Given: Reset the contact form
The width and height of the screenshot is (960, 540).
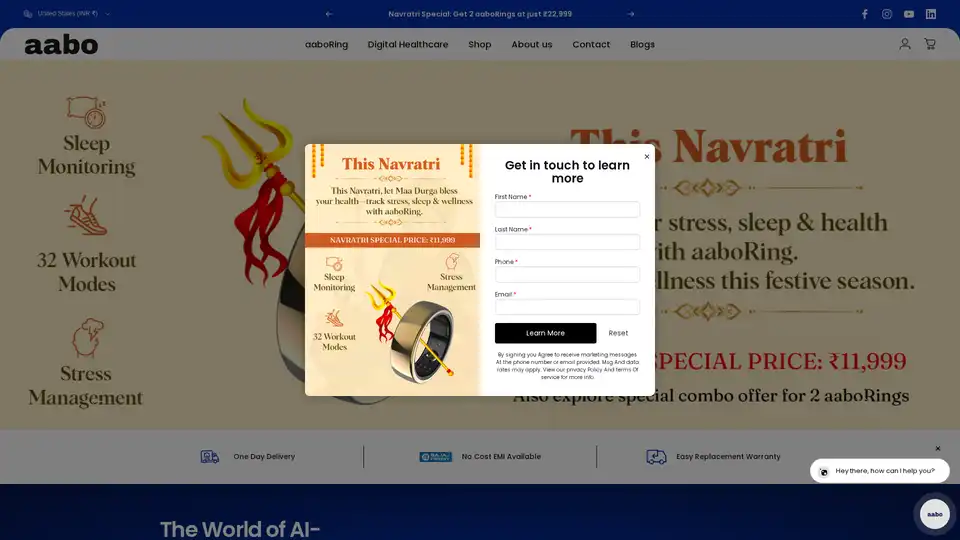Looking at the screenshot, I should [x=618, y=333].
